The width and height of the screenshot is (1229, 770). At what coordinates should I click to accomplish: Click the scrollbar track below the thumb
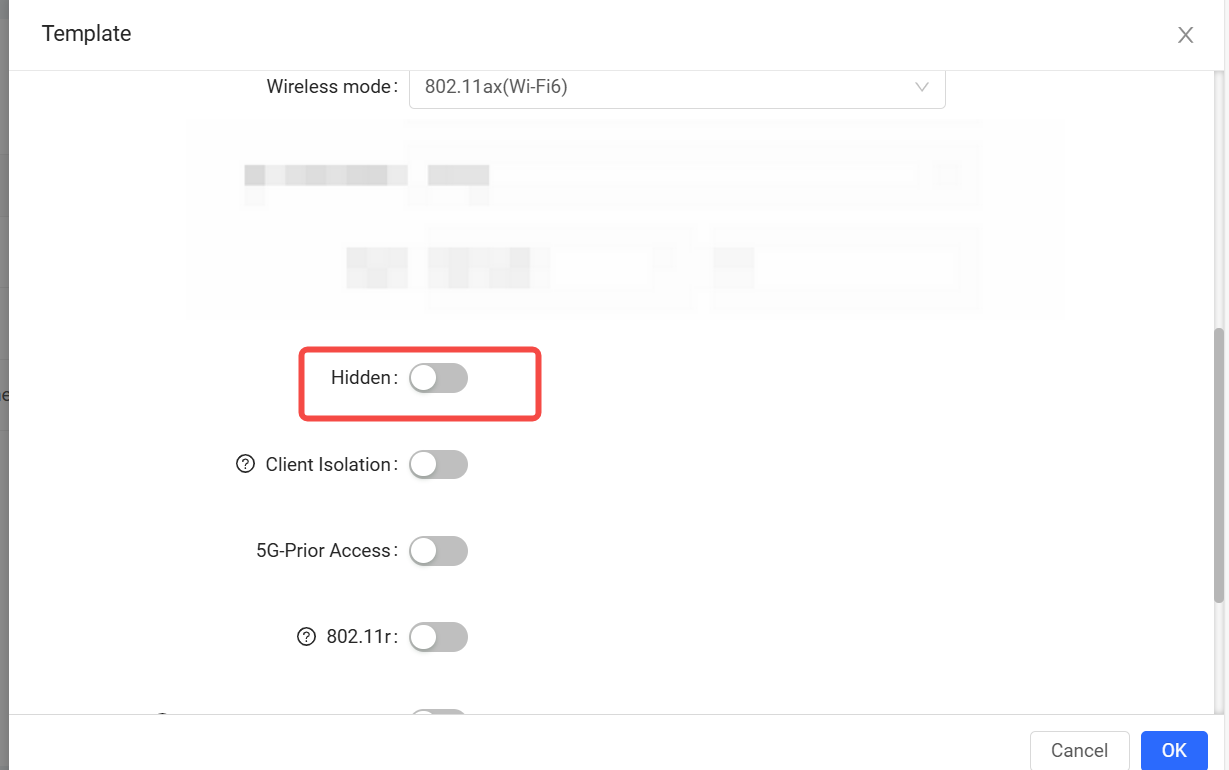1219,658
